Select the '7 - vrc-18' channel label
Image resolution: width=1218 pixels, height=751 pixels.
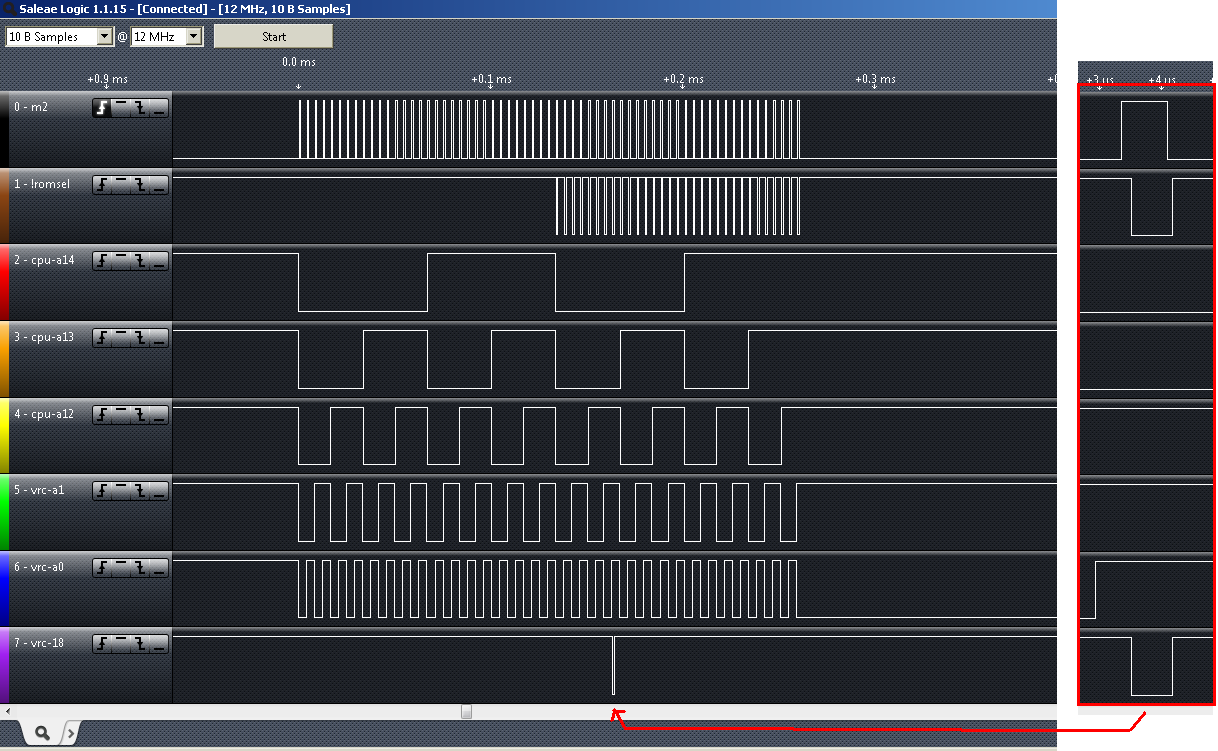(39, 643)
